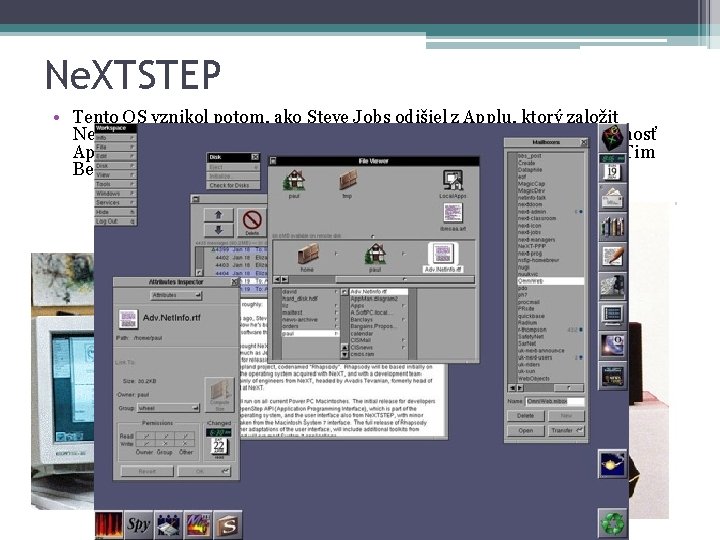This screenshot has height=540, width=720.
Task: Click the Compute Size folder button
Action: [x=219, y=395]
